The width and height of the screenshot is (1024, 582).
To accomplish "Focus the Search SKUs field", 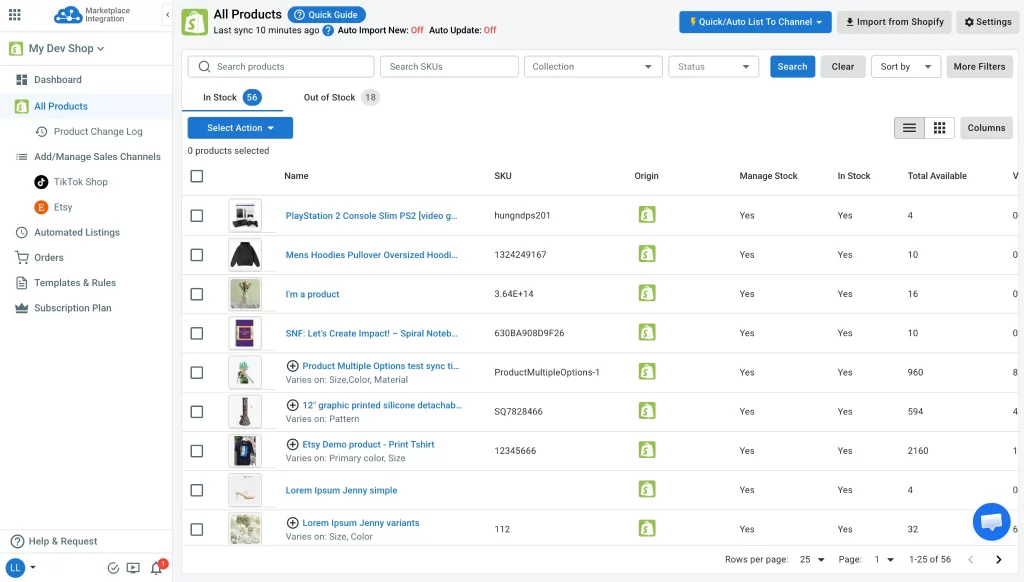I will tap(449, 67).
